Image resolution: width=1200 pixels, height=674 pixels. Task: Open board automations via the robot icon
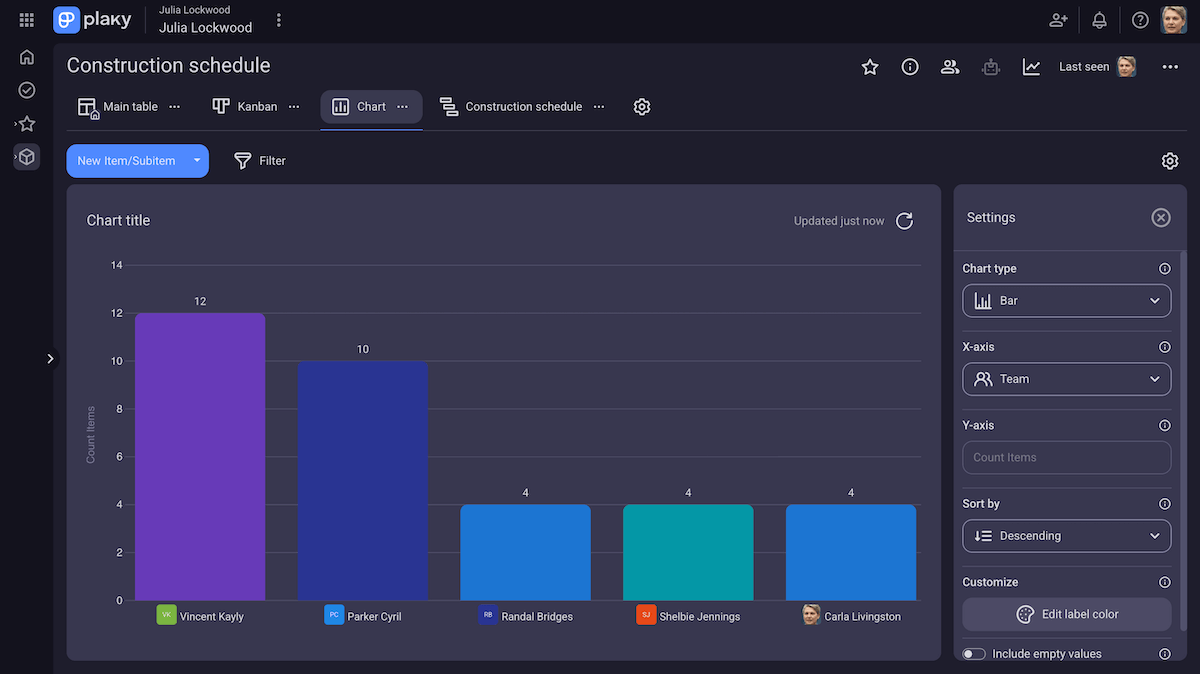coord(990,66)
